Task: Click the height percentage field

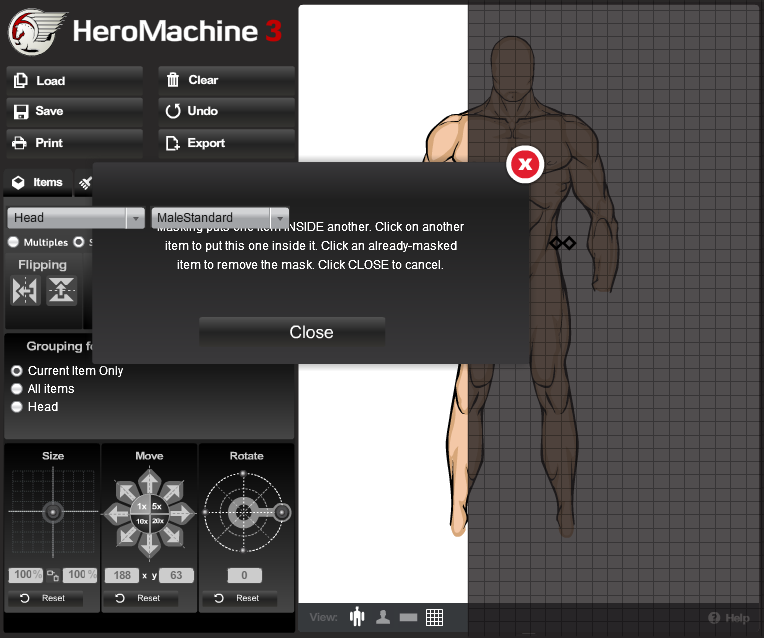Action: click(80, 575)
